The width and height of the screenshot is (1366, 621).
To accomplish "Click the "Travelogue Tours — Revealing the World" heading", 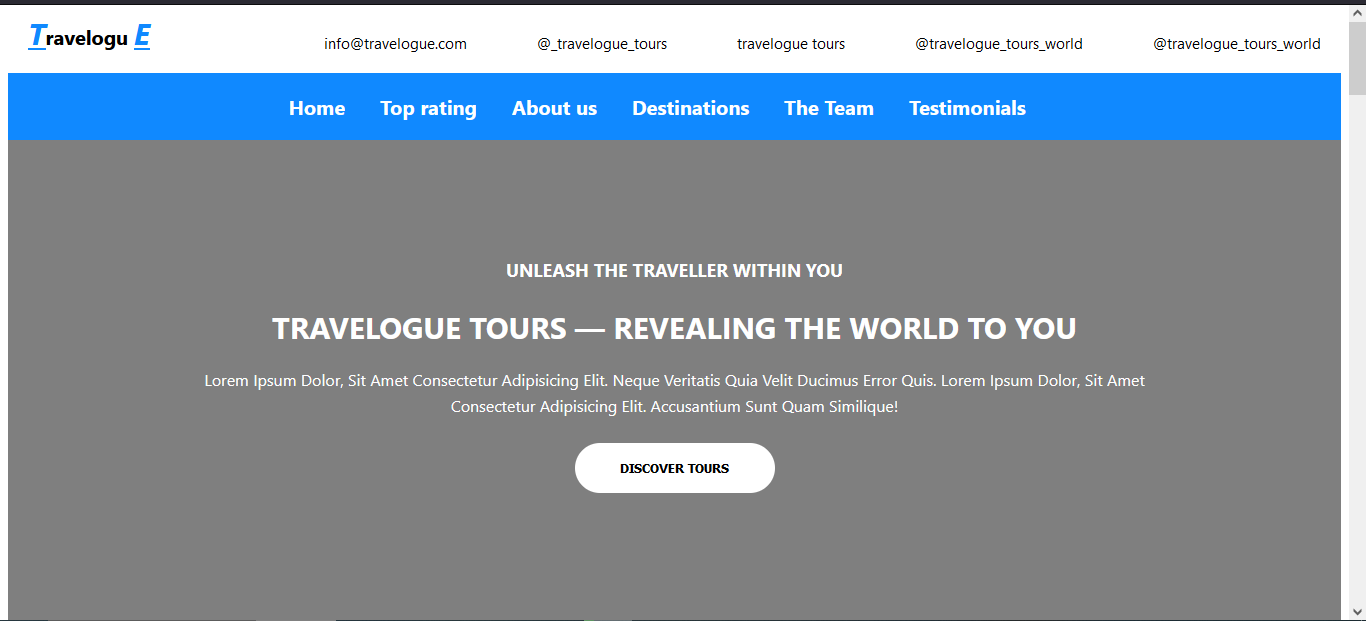I will pos(674,329).
